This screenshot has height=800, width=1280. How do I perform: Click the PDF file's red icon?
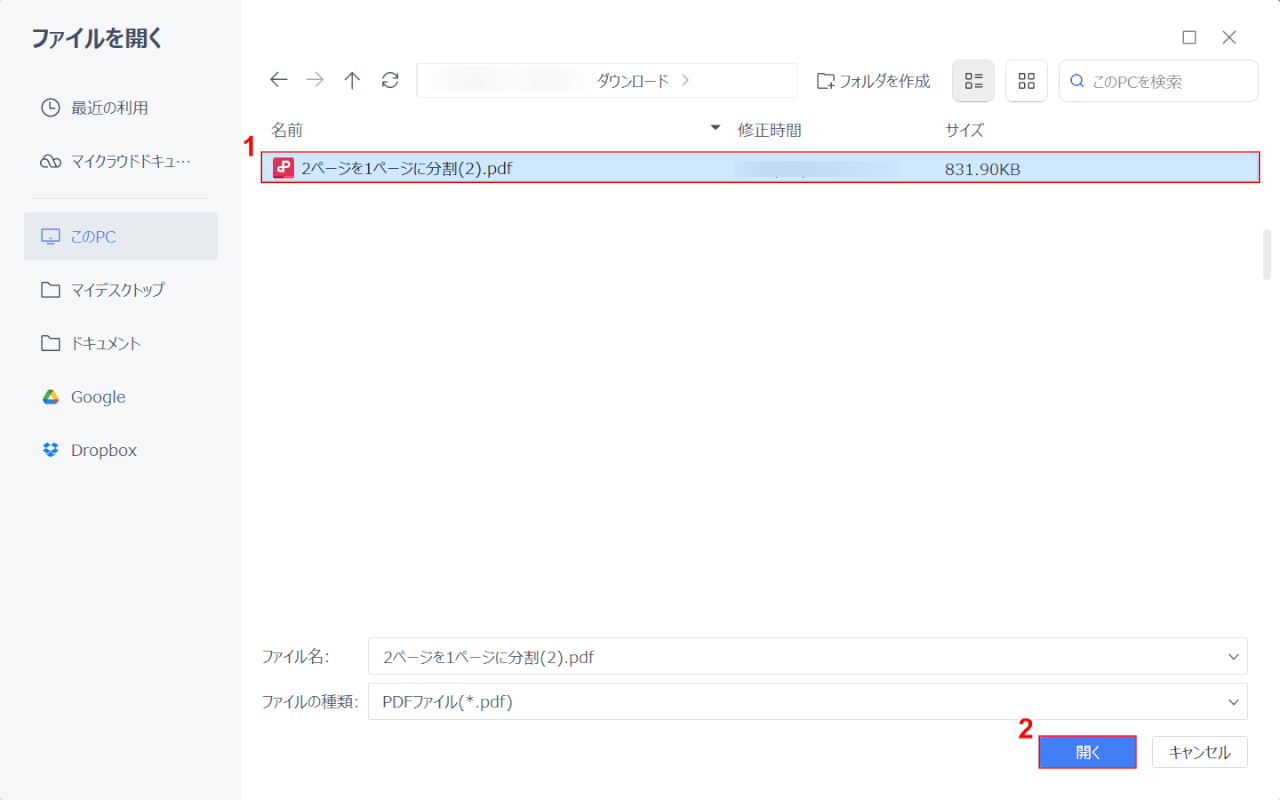click(x=284, y=168)
